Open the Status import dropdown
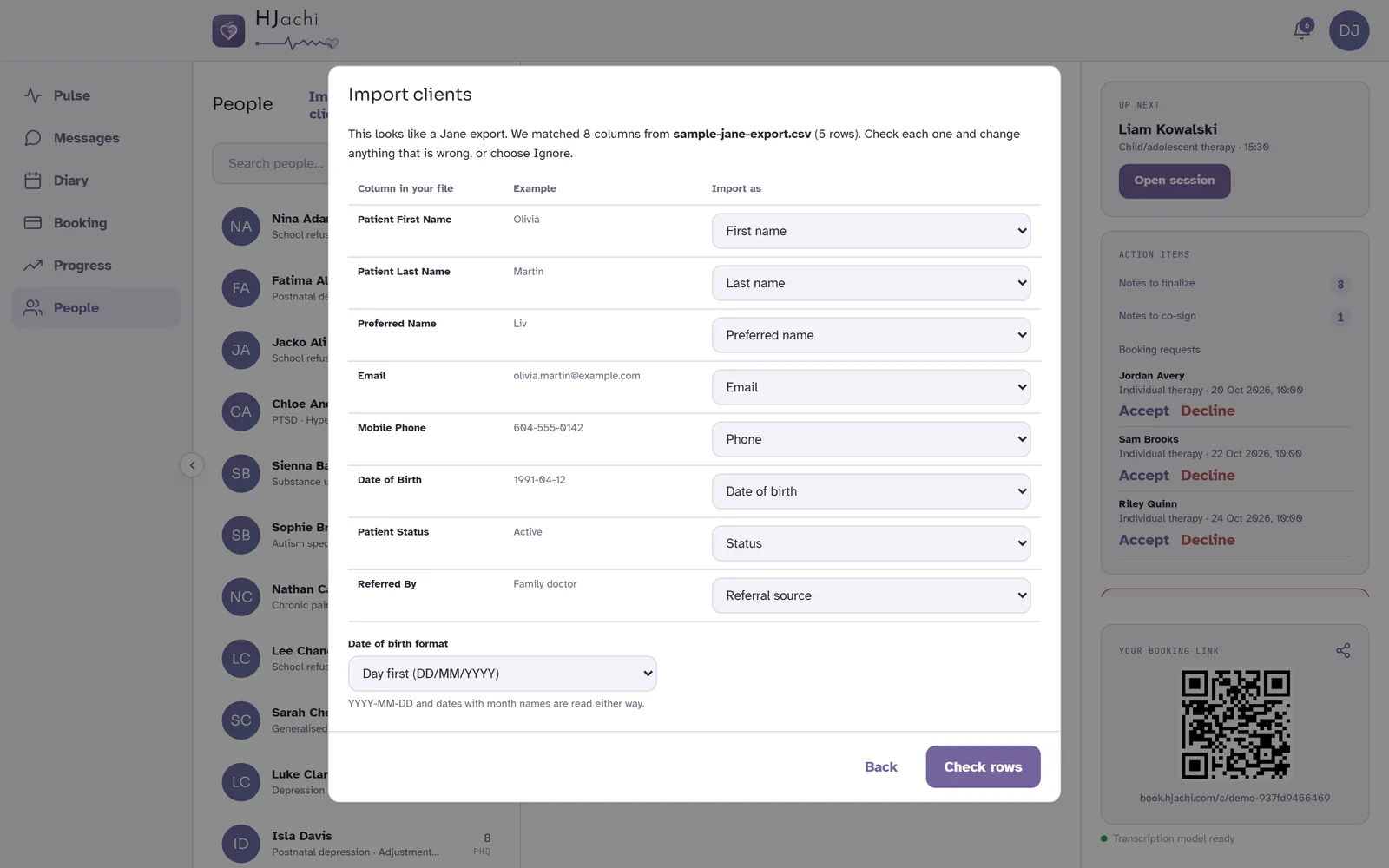This screenshot has height=868, width=1389. coord(871,543)
